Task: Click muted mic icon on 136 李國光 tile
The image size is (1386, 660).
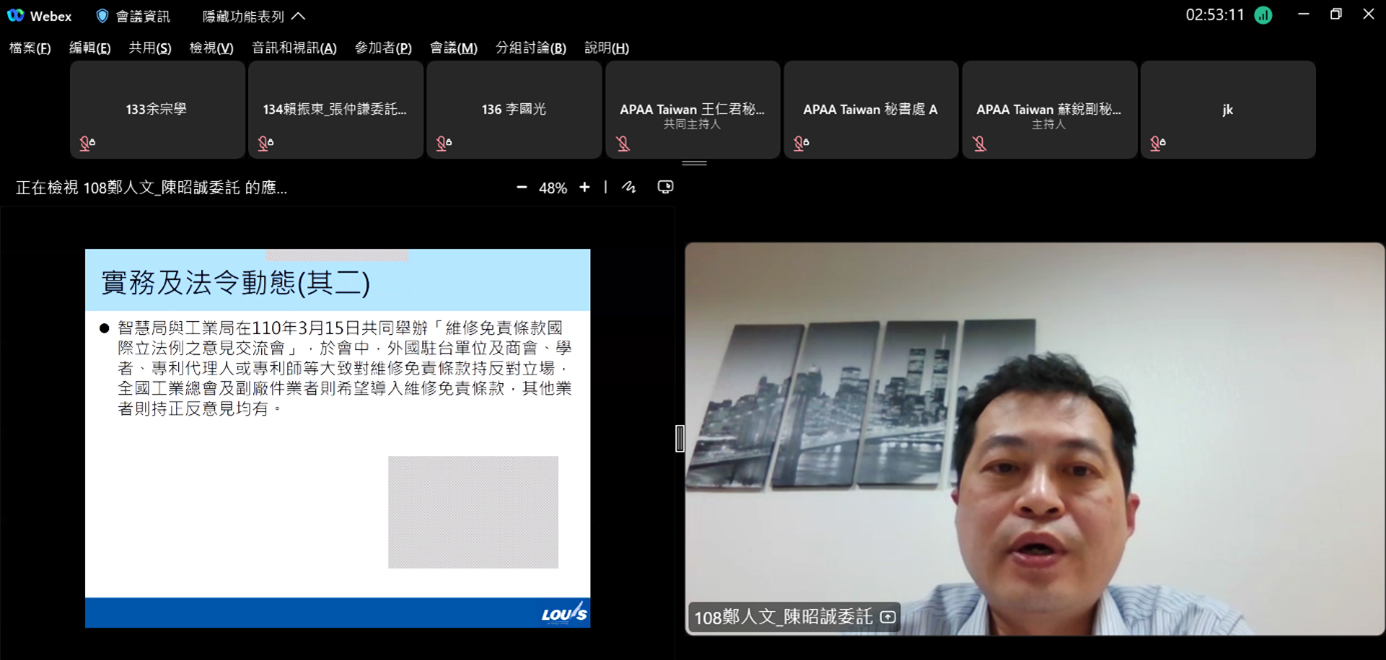Action: point(444,144)
